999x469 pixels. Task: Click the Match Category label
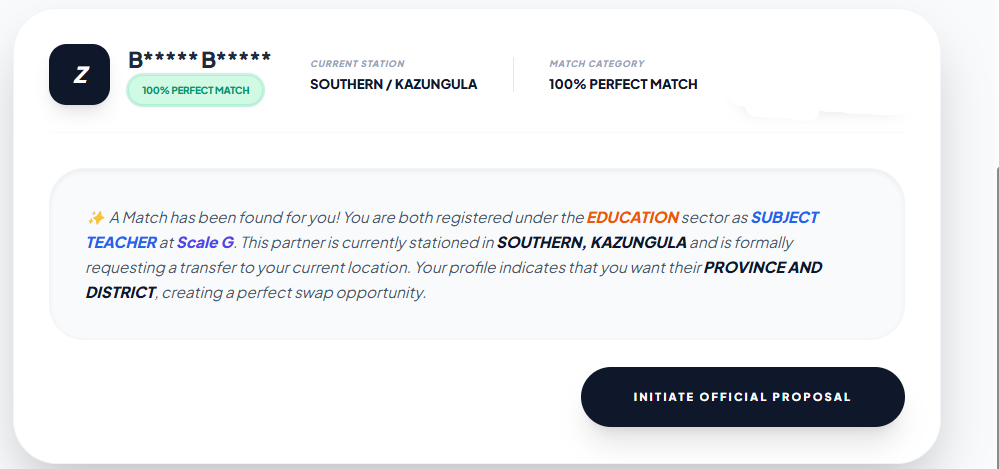click(x=597, y=64)
